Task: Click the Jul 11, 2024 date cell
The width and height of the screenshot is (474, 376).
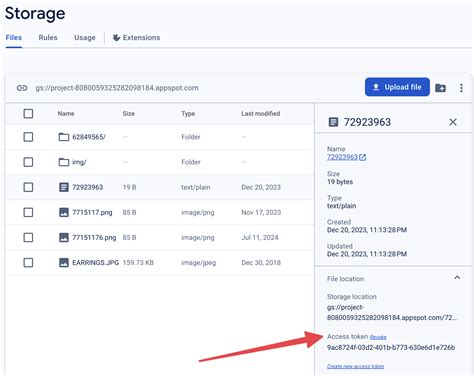Action: pos(260,237)
